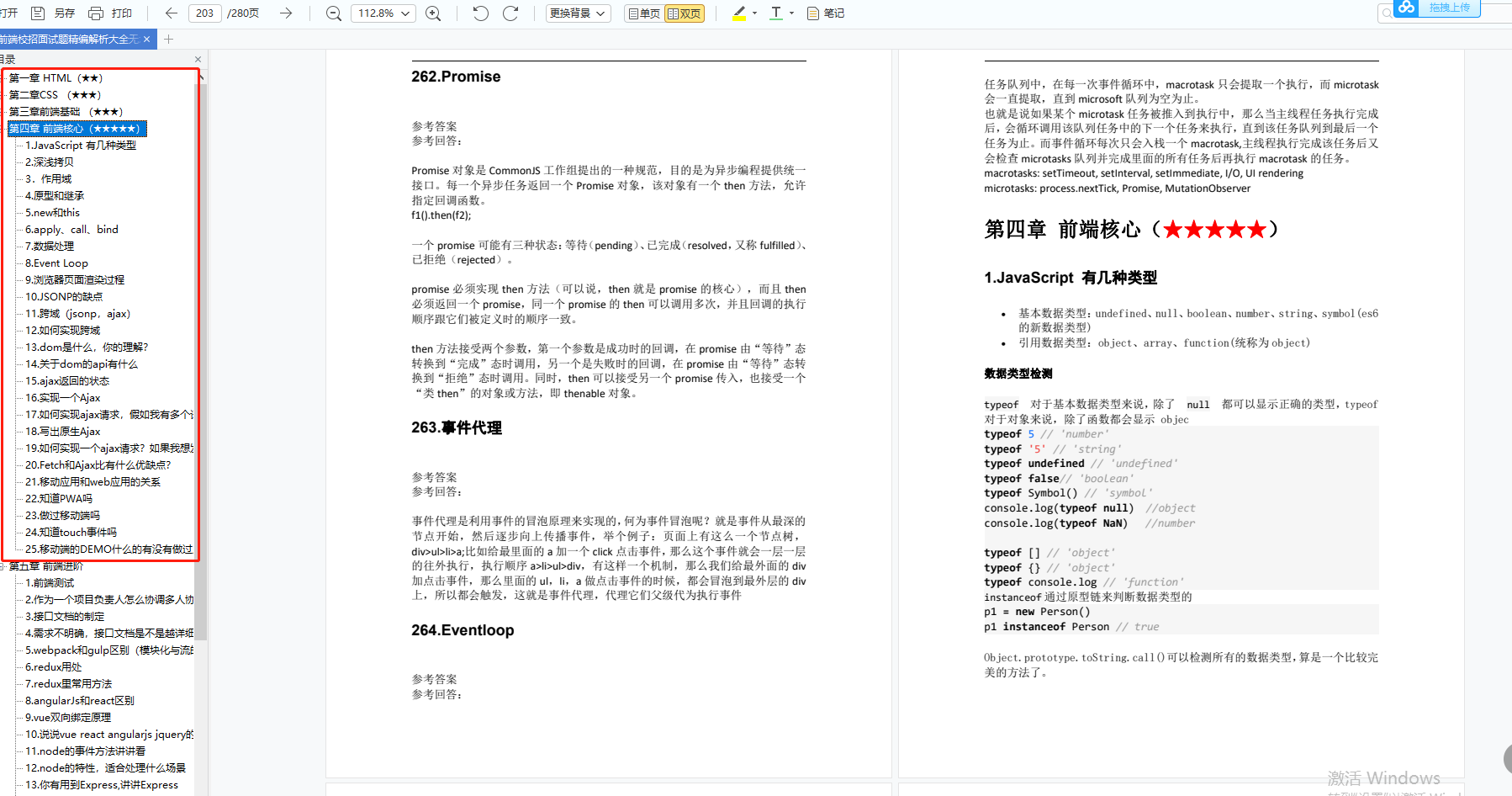Open outline item 第五章 前端进阶
The height and width of the screenshot is (796, 1512).
tap(46, 566)
